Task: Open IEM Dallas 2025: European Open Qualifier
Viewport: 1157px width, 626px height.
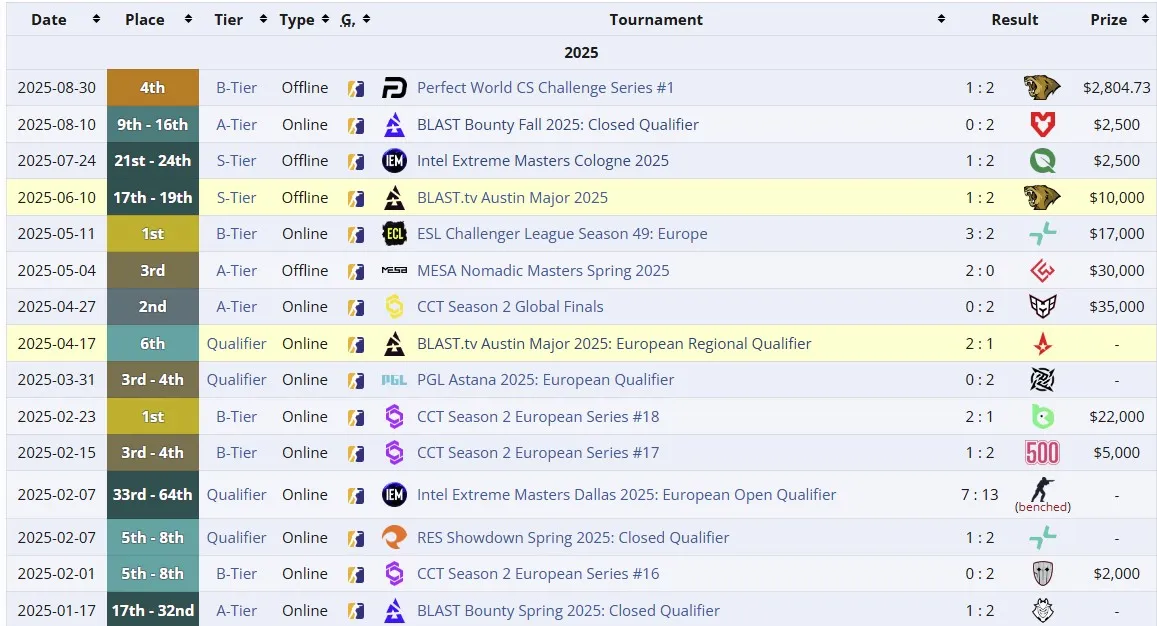Action: pos(626,495)
